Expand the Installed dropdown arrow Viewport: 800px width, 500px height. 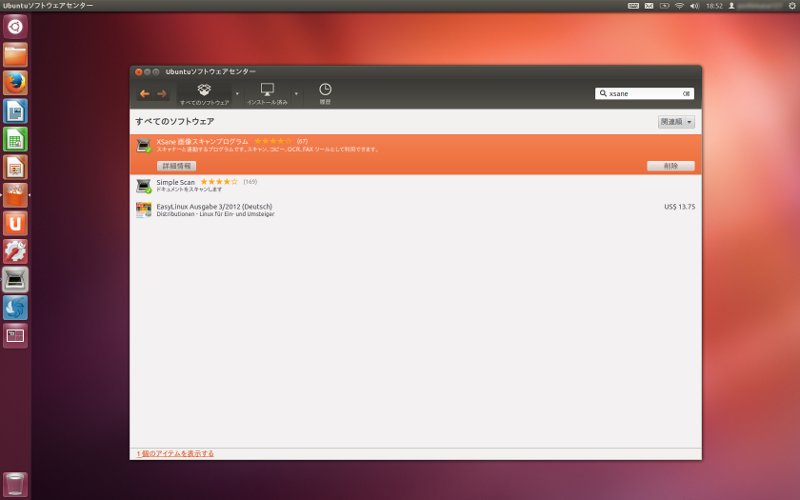[296, 93]
